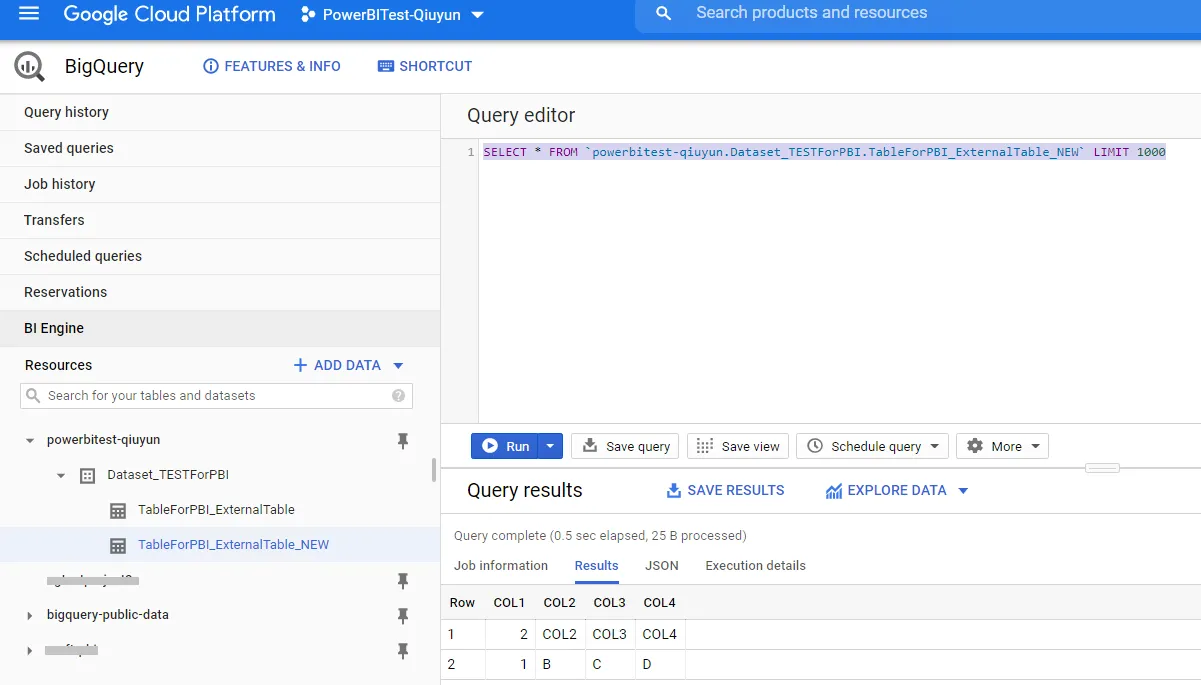The height and width of the screenshot is (685, 1201).
Task: Click cell value B in row 2
Action: [x=547, y=664]
